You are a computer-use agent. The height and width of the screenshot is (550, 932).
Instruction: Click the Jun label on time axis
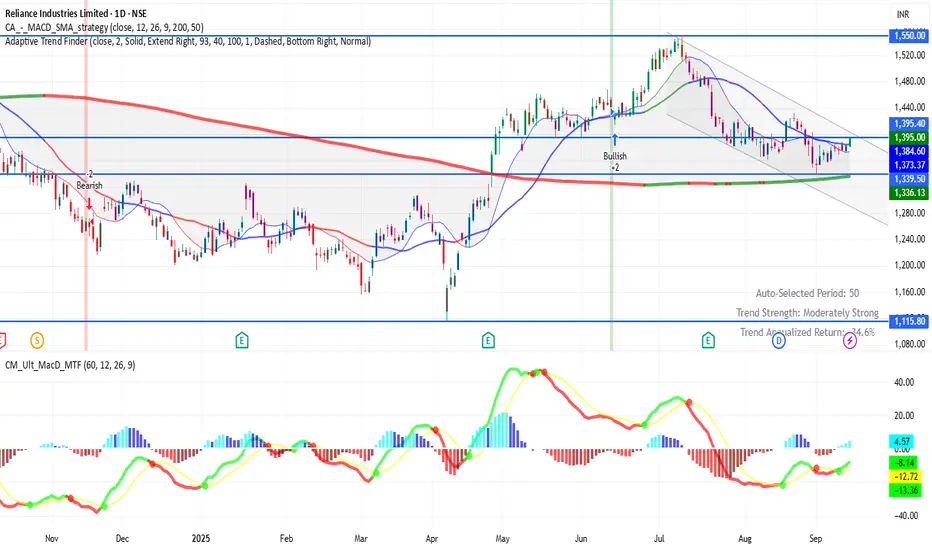click(580, 538)
